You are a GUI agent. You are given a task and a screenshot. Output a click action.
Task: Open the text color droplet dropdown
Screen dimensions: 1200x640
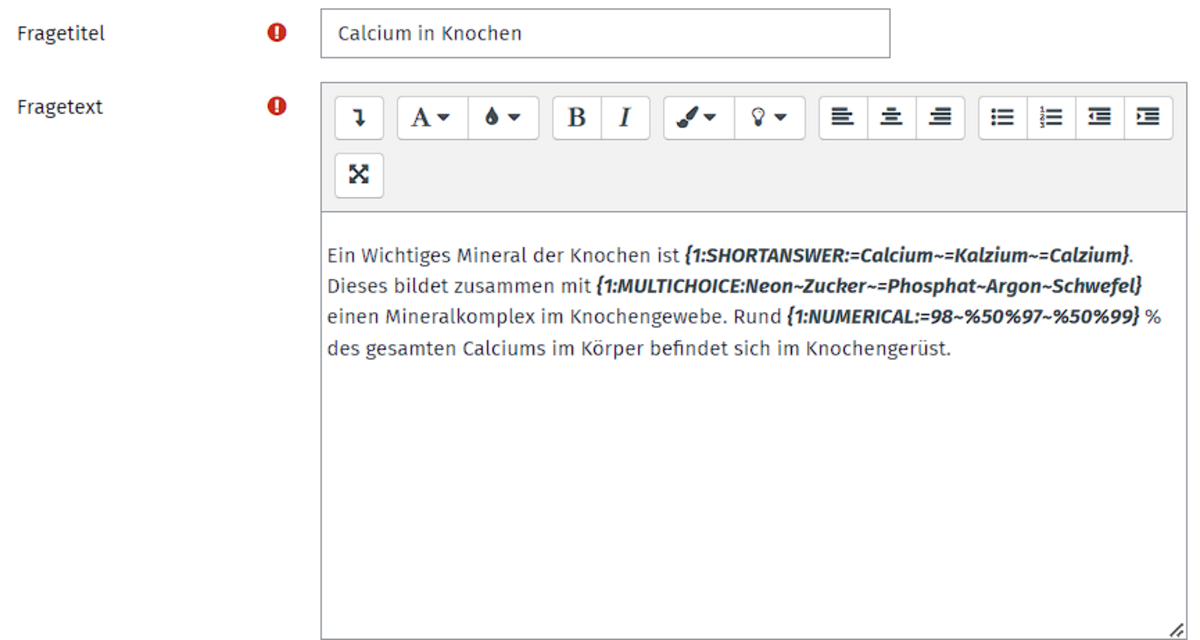[x=503, y=118]
